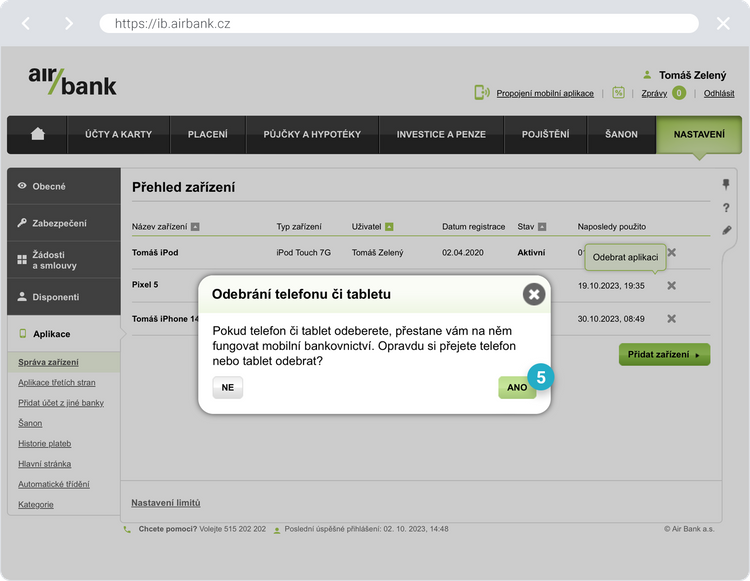Open help question mark icon
The height and width of the screenshot is (581, 750).
click(x=727, y=208)
